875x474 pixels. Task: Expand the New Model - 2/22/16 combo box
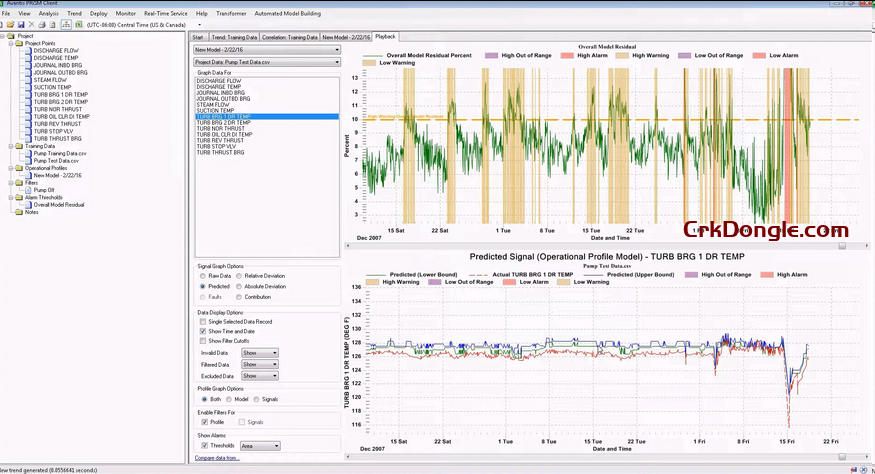(x=267, y=48)
